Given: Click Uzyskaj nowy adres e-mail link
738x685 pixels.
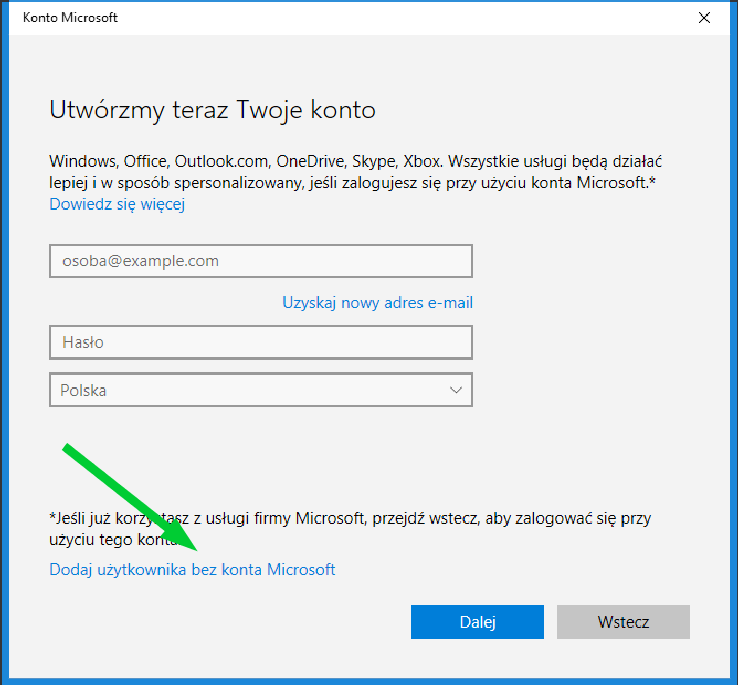Looking at the screenshot, I should tap(377, 303).
